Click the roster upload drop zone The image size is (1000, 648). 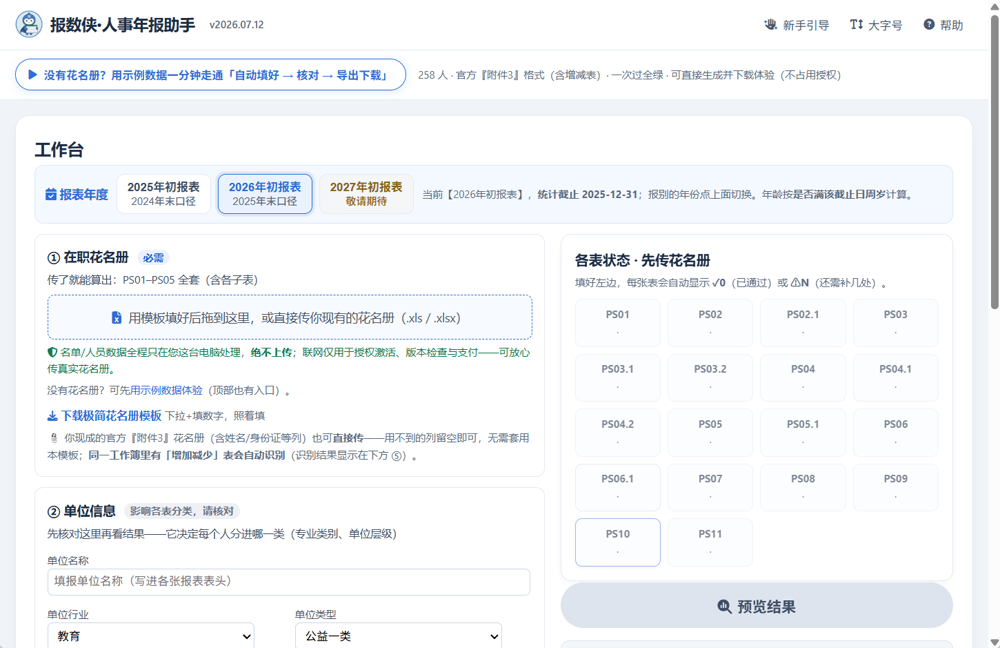click(x=290, y=317)
